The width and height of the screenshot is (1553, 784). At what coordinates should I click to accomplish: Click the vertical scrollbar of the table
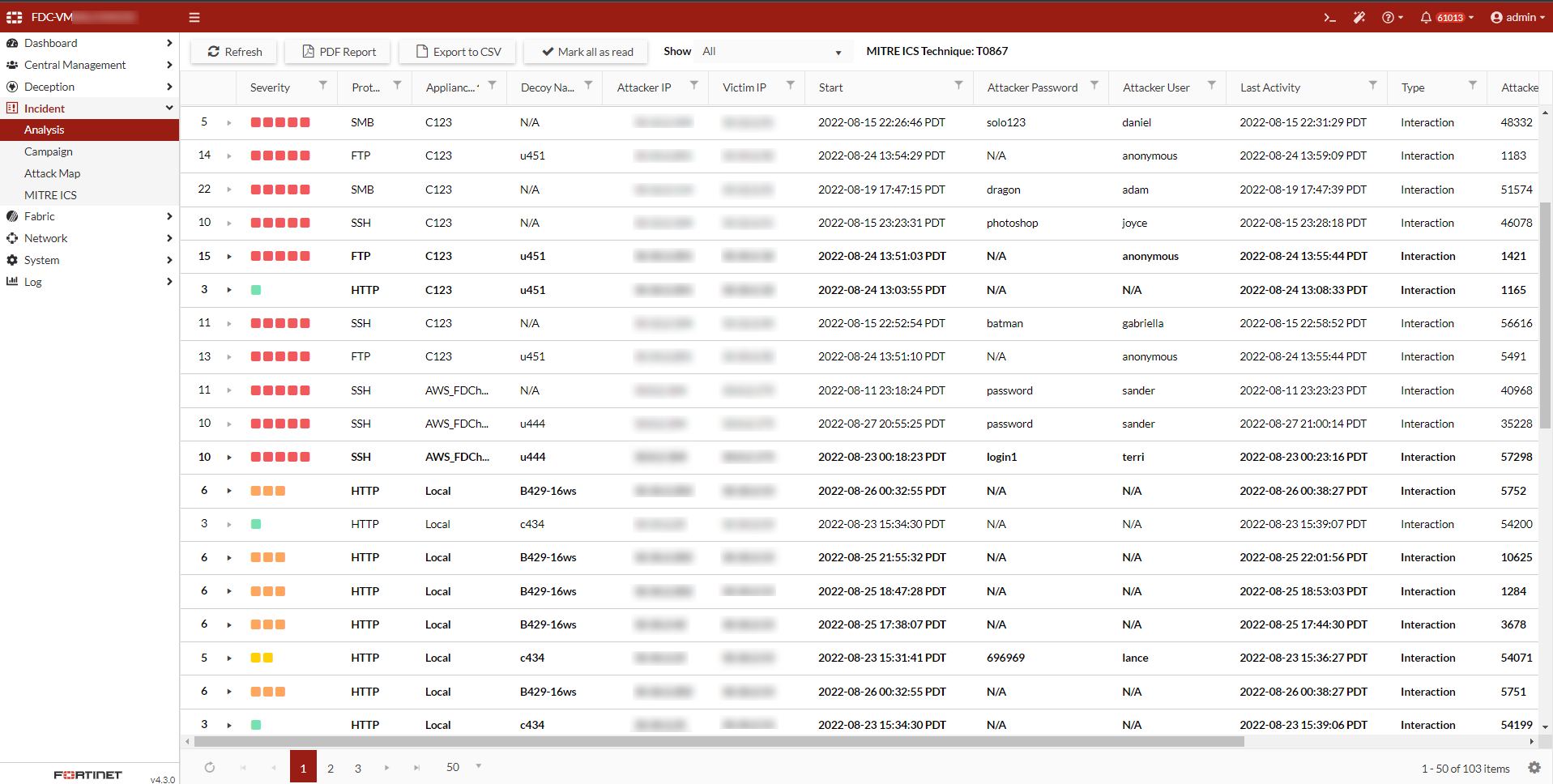(1546, 316)
